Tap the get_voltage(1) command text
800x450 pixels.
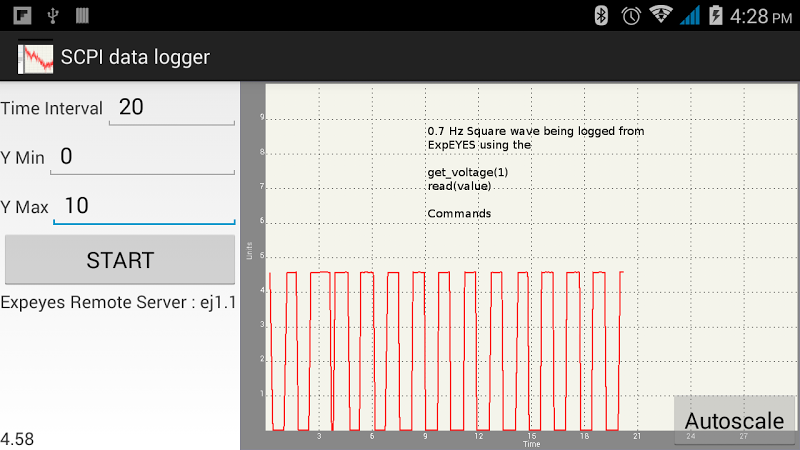468,172
